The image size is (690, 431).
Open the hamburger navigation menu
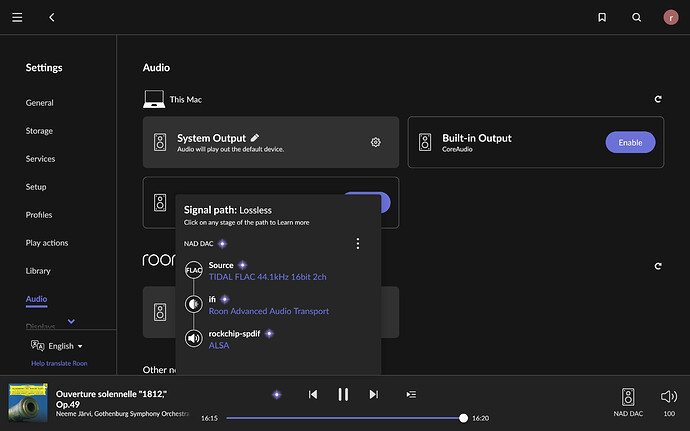point(17,17)
